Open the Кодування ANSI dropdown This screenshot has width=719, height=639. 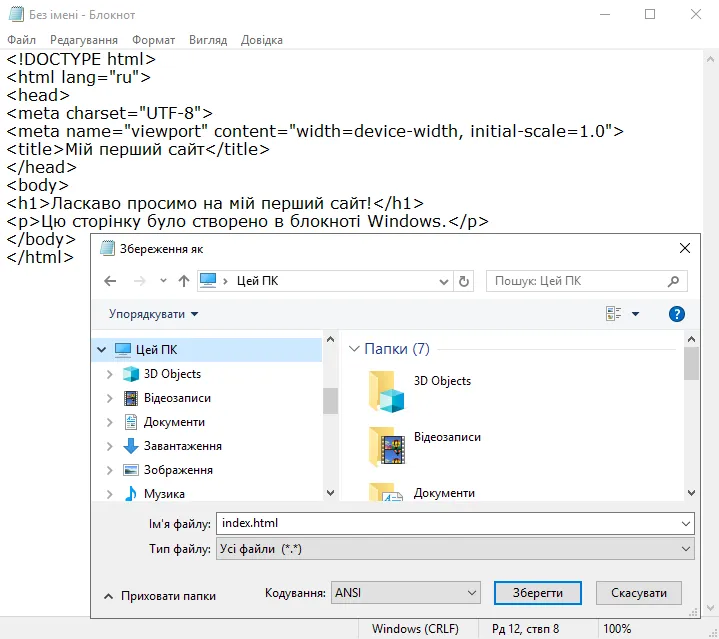(405, 593)
